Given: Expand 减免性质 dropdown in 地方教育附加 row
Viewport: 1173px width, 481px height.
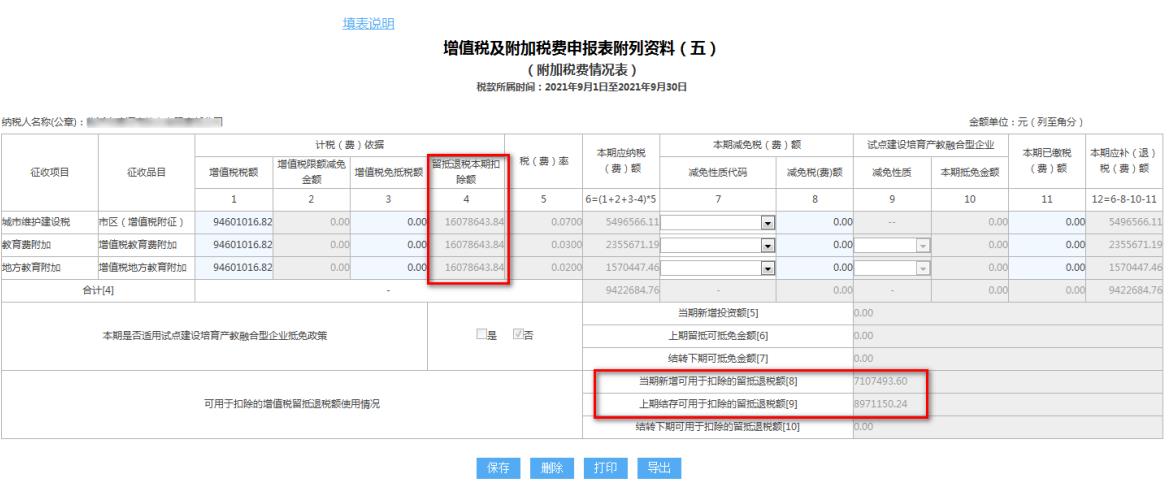Looking at the screenshot, I should [923, 267].
